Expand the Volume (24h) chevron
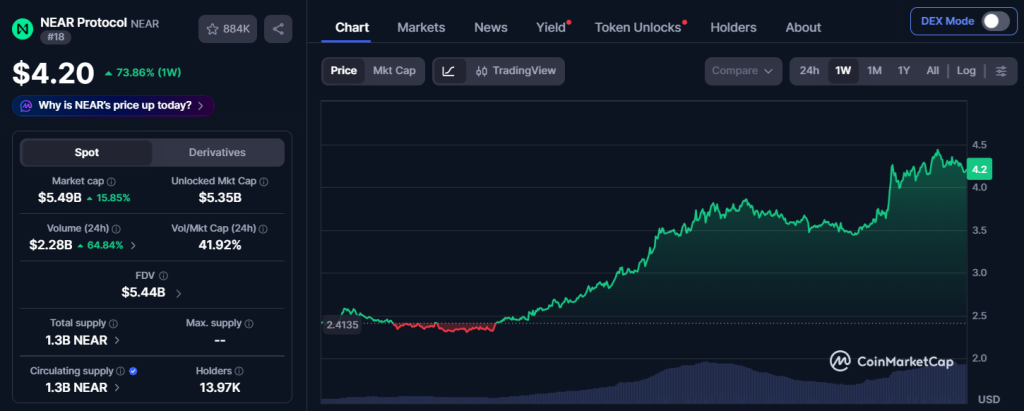 pos(134,246)
